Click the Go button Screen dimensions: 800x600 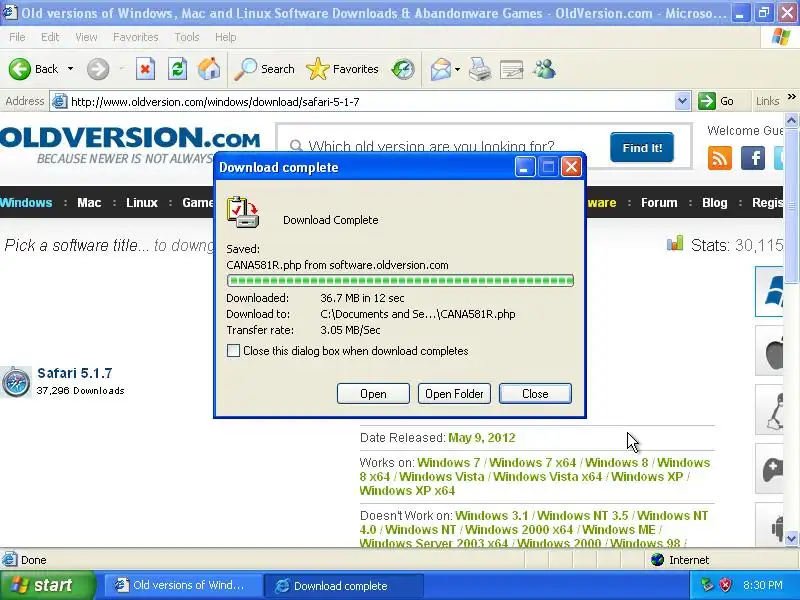pos(716,102)
